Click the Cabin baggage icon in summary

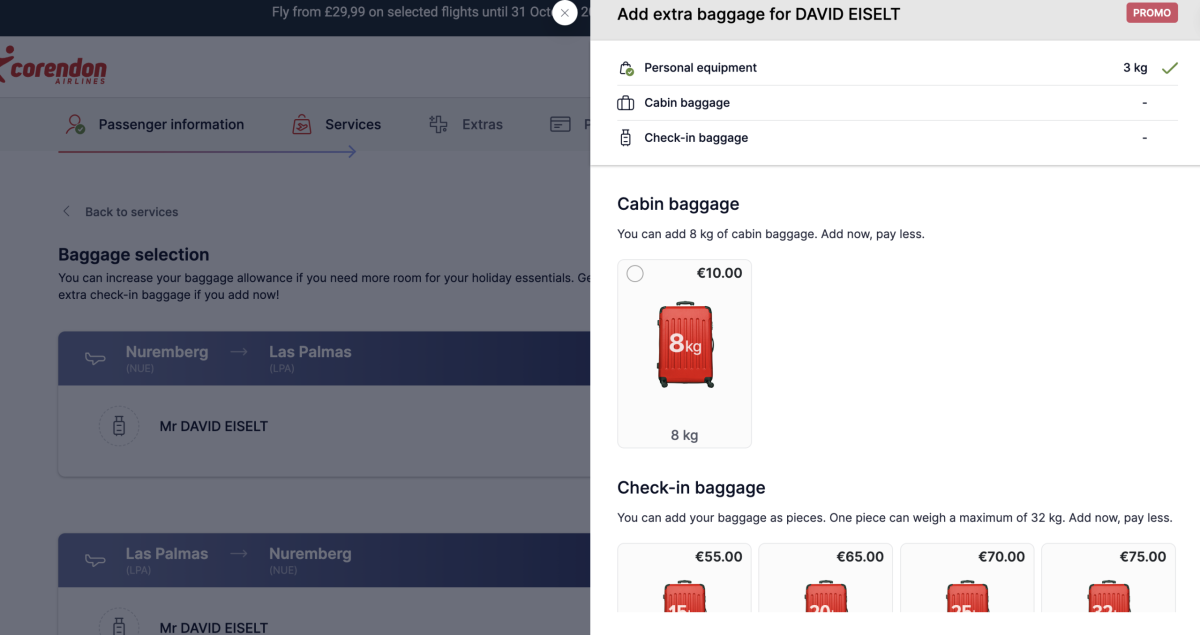coord(626,103)
